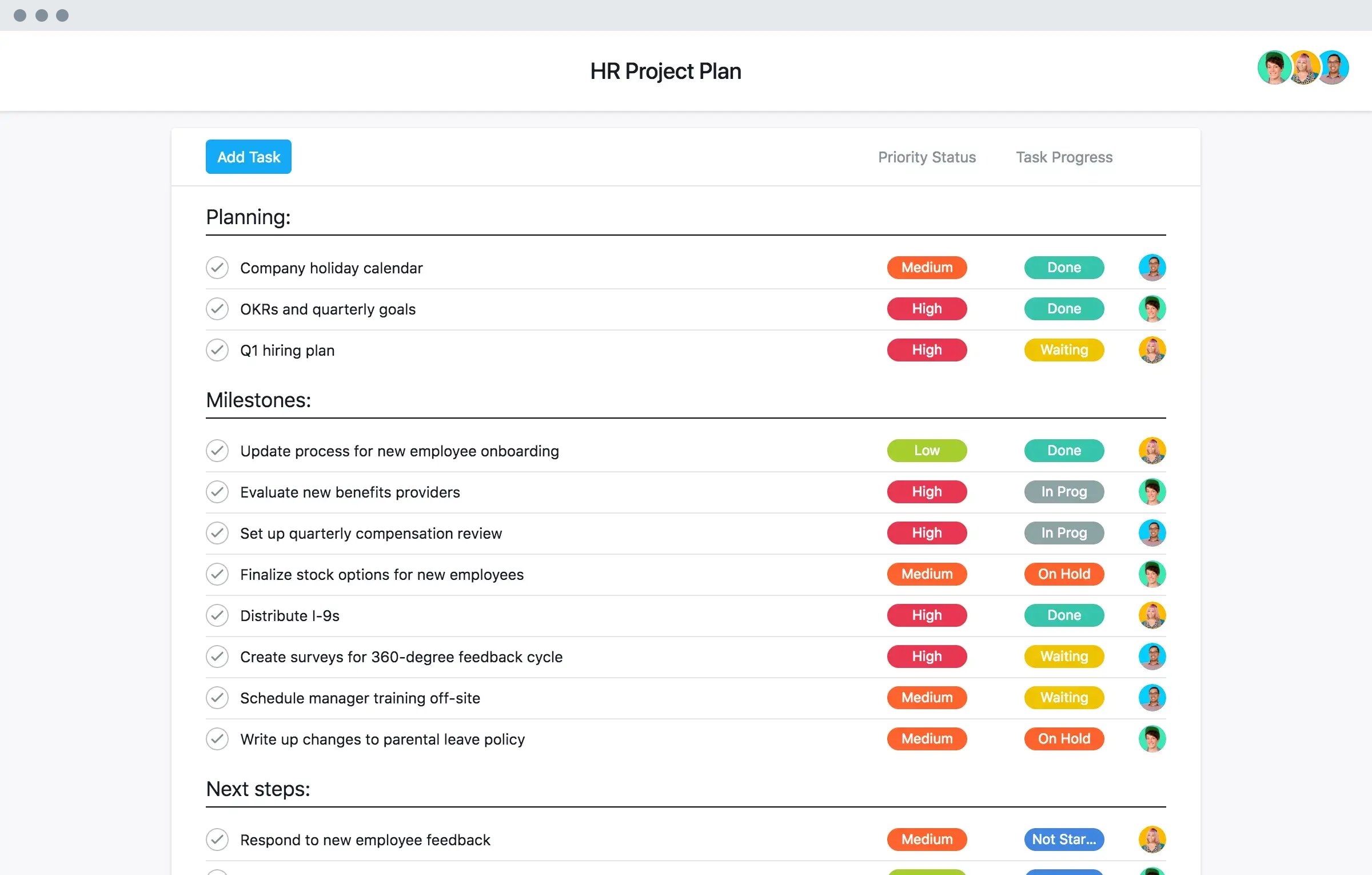This screenshot has width=1372, height=875.
Task: Select the 'Priority Status' column header
Action: pos(925,156)
